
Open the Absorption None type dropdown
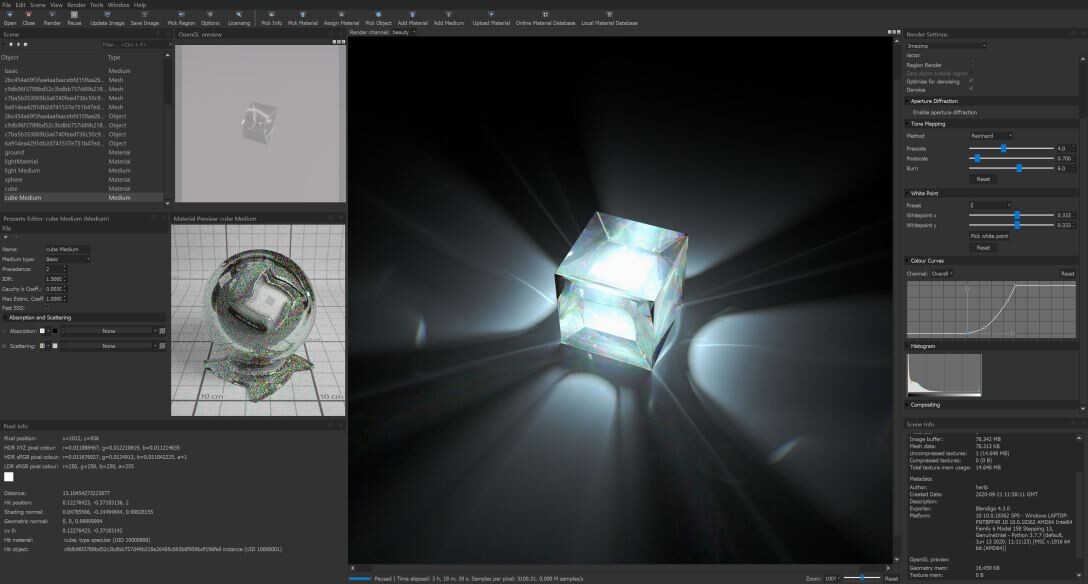coord(111,331)
